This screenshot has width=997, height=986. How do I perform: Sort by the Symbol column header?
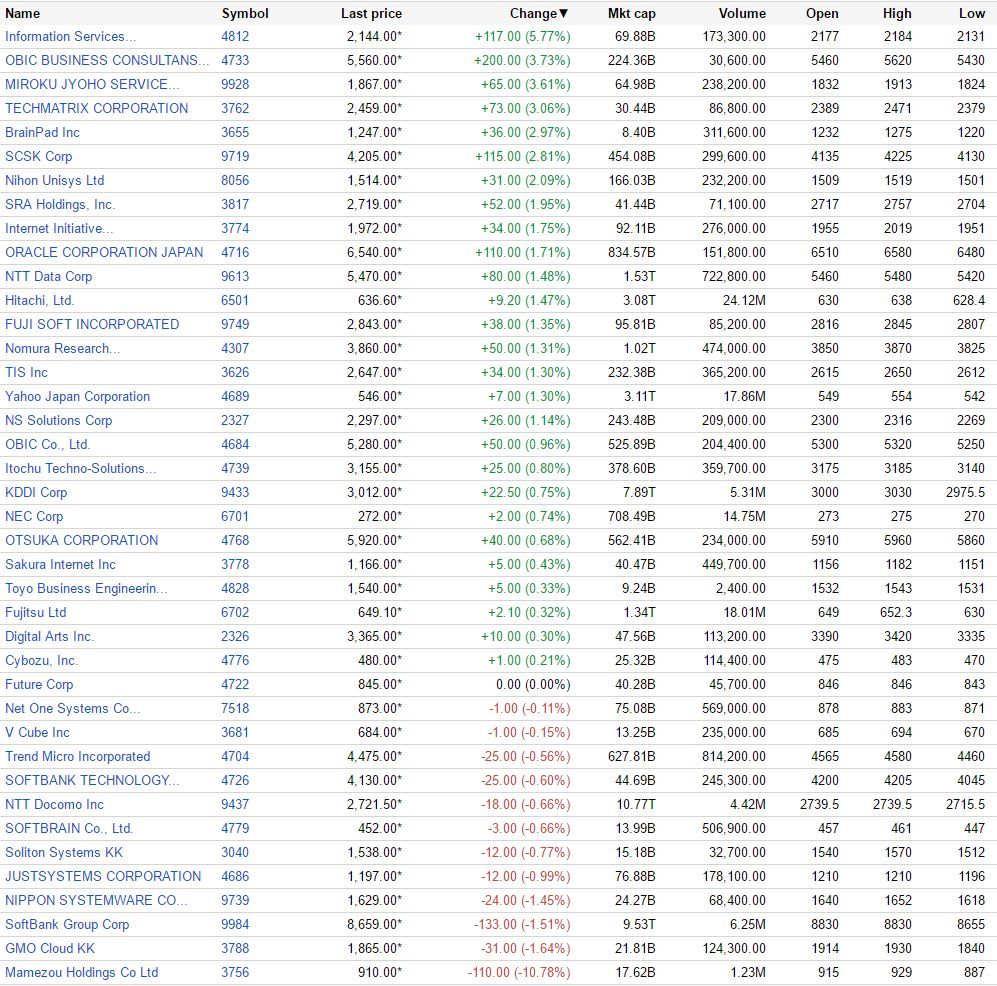245,13
